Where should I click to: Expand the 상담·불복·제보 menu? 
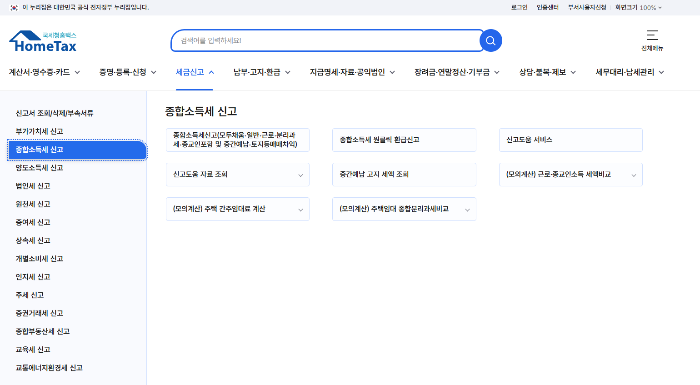pos(547,72)
